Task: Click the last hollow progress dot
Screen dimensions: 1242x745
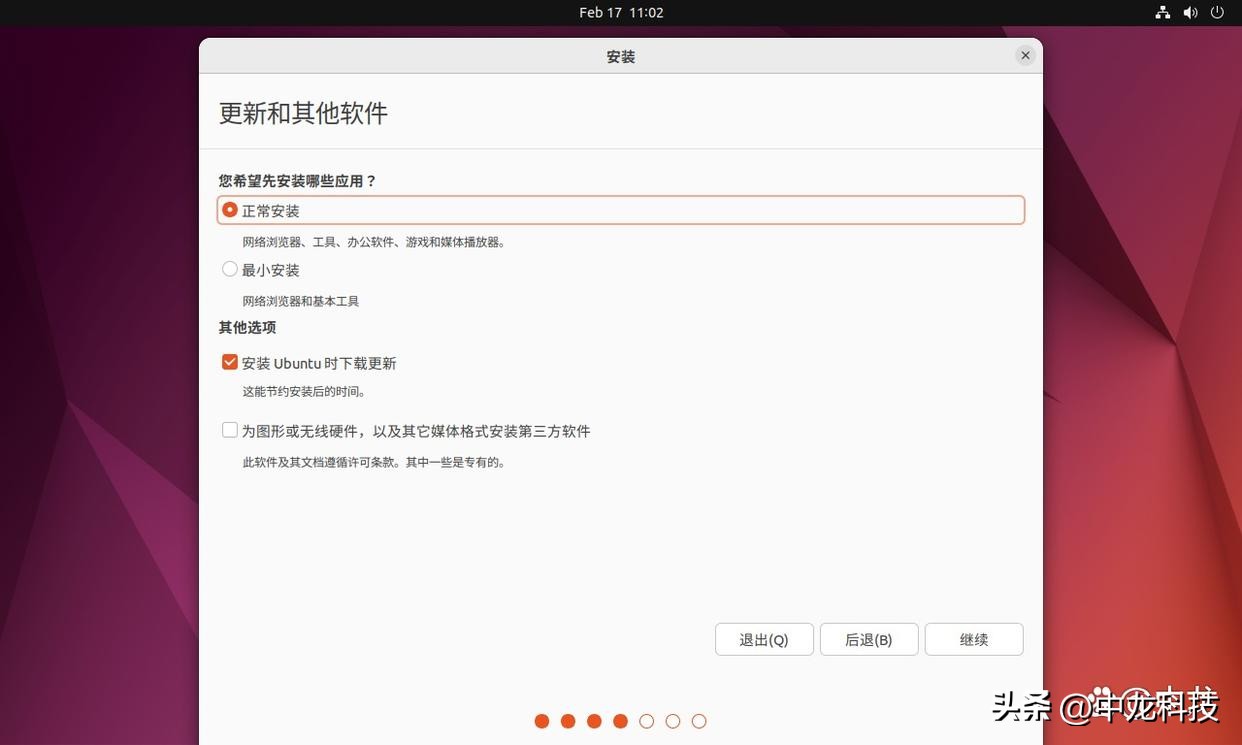Action: tap(697, 718)
